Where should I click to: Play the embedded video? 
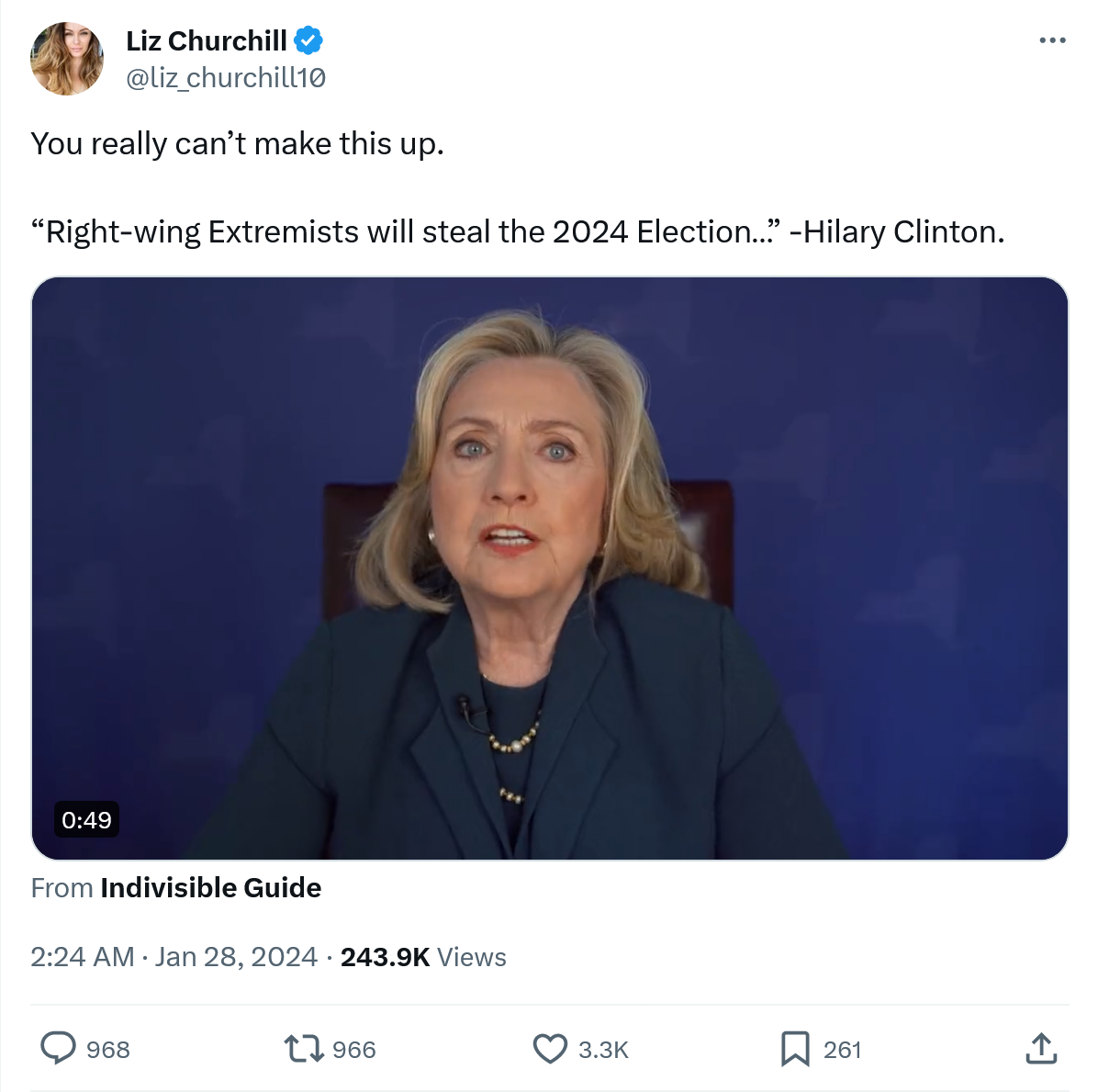point(549,568)
